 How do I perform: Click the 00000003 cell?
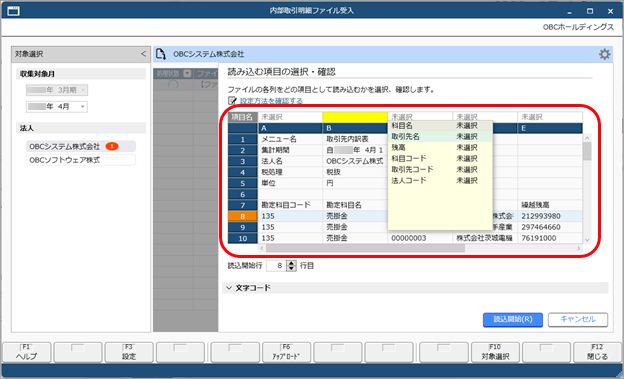click(x=420, y=238)
